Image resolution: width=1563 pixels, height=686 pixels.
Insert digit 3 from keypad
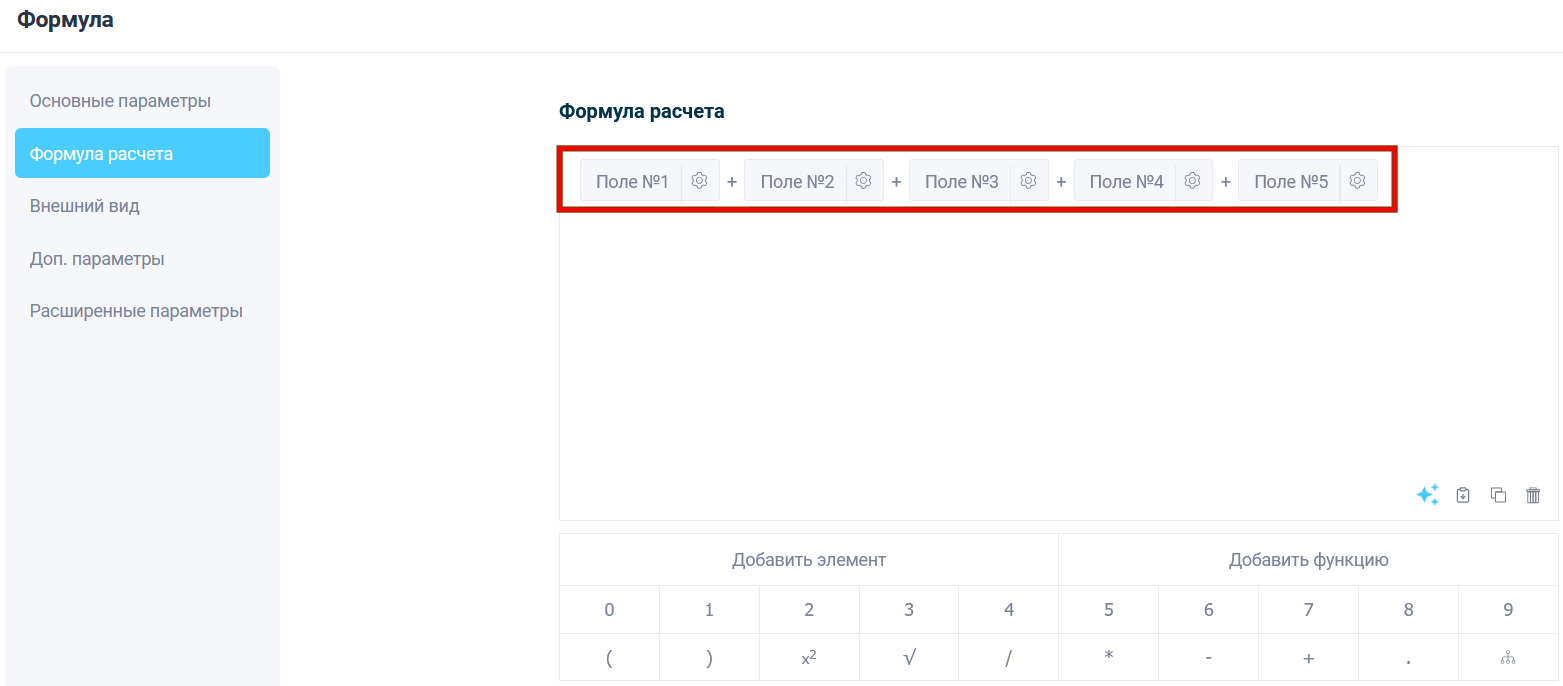tap(909, 610)
